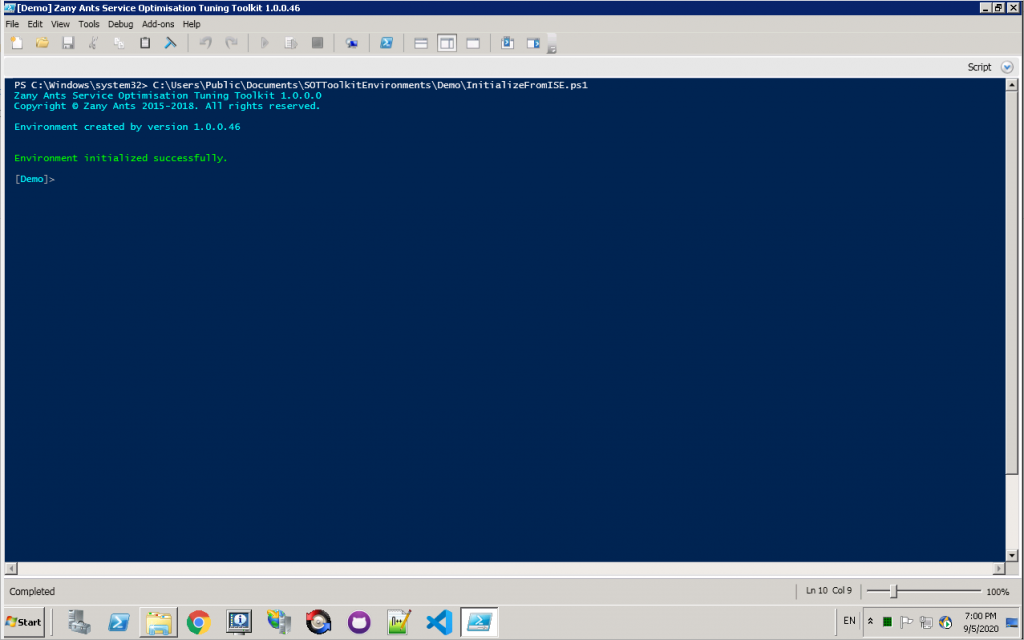Viewport: 1024px width, 640px height.
Task: Click 'Environment created by version' line
Action: (127, 127)
